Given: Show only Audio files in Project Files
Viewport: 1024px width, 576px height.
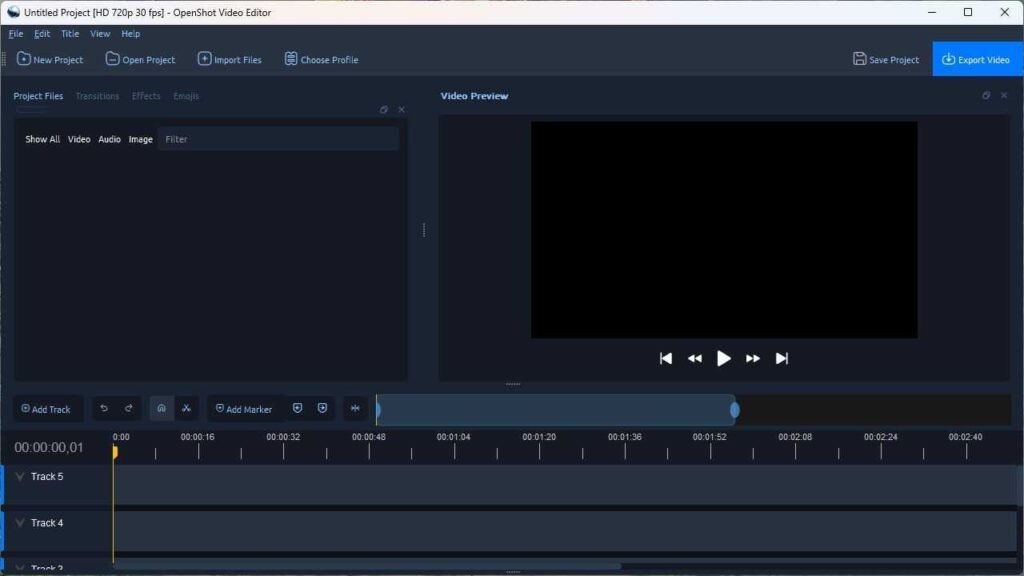Looking at the screenshot, I should [109, 139].
